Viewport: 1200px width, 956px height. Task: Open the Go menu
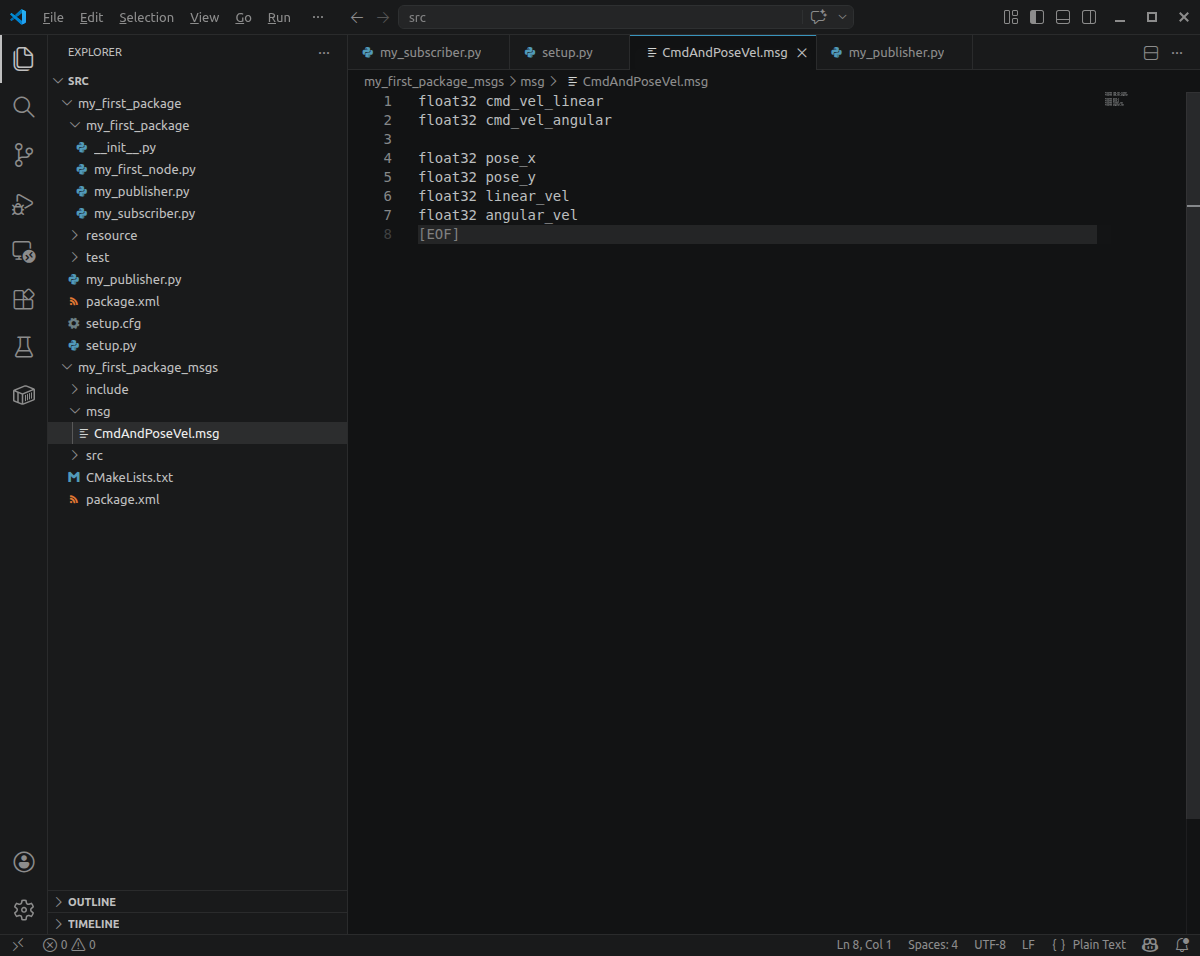243,17
